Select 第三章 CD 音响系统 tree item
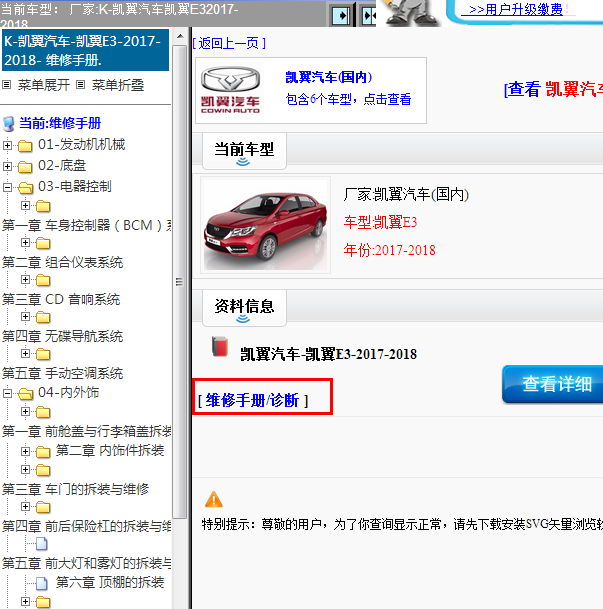603x609 pixels. coord(61,299)
